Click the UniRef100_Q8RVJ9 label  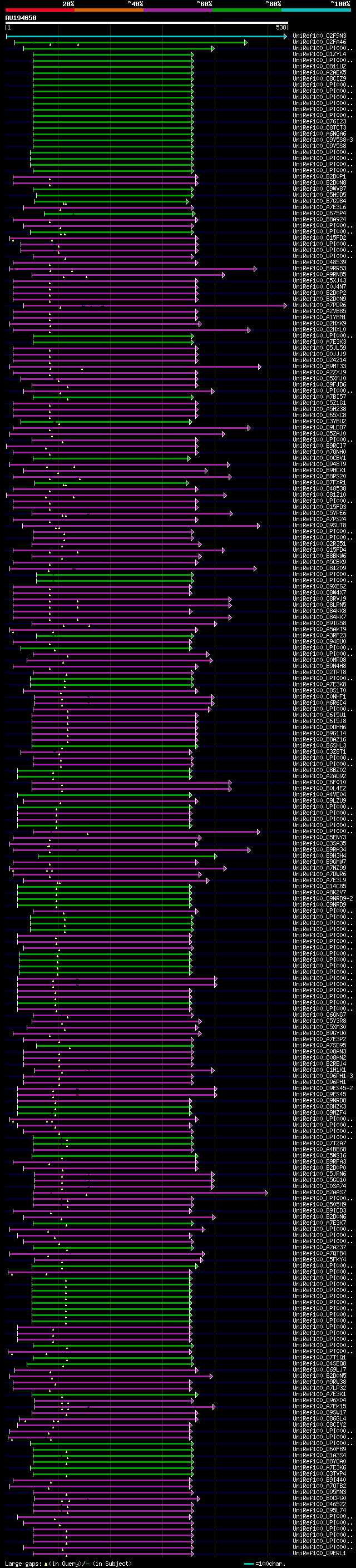319,599
